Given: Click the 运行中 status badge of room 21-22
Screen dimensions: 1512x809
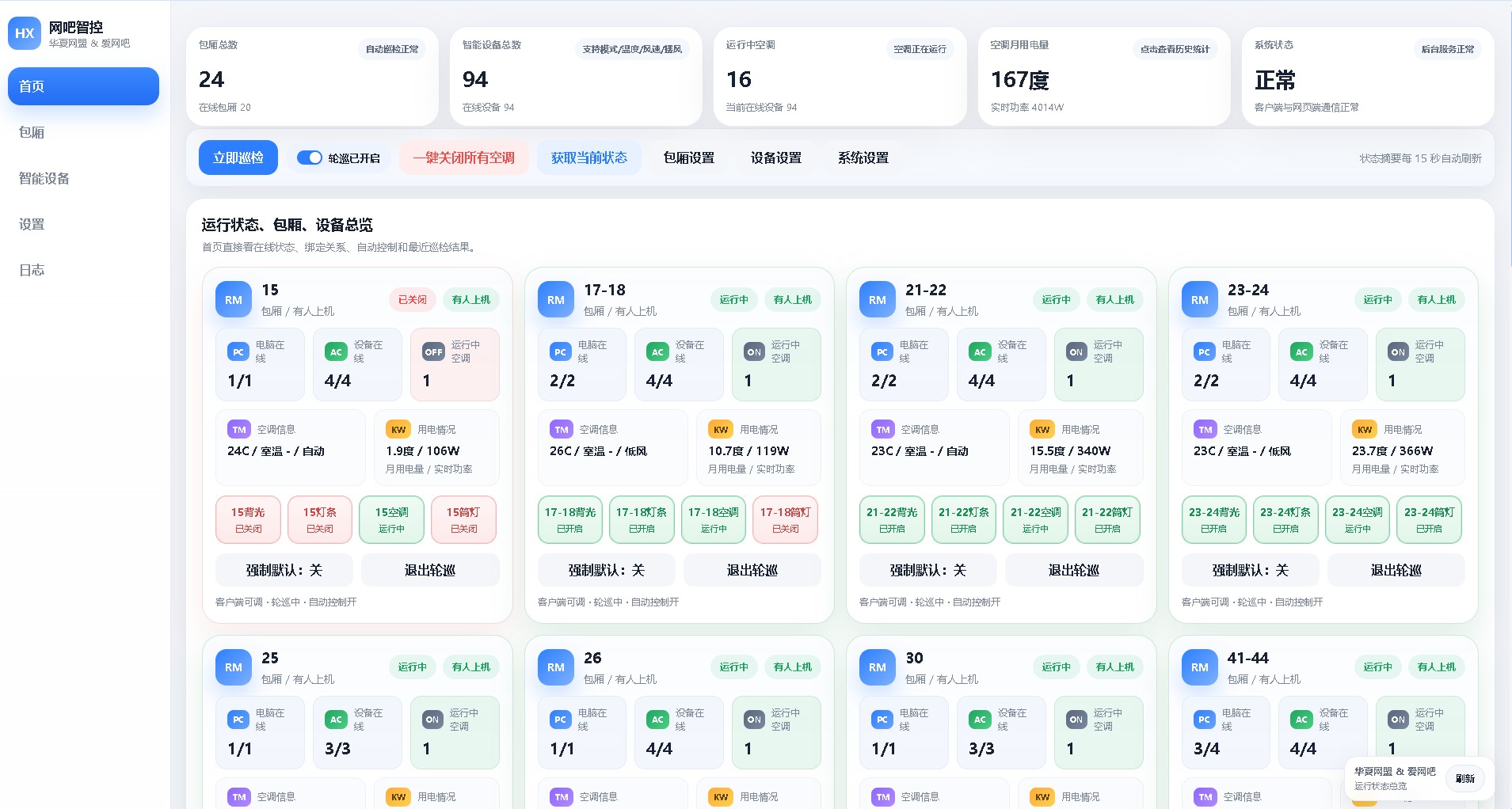Looking at the screenshot, I should click(x=1056, y=299).
